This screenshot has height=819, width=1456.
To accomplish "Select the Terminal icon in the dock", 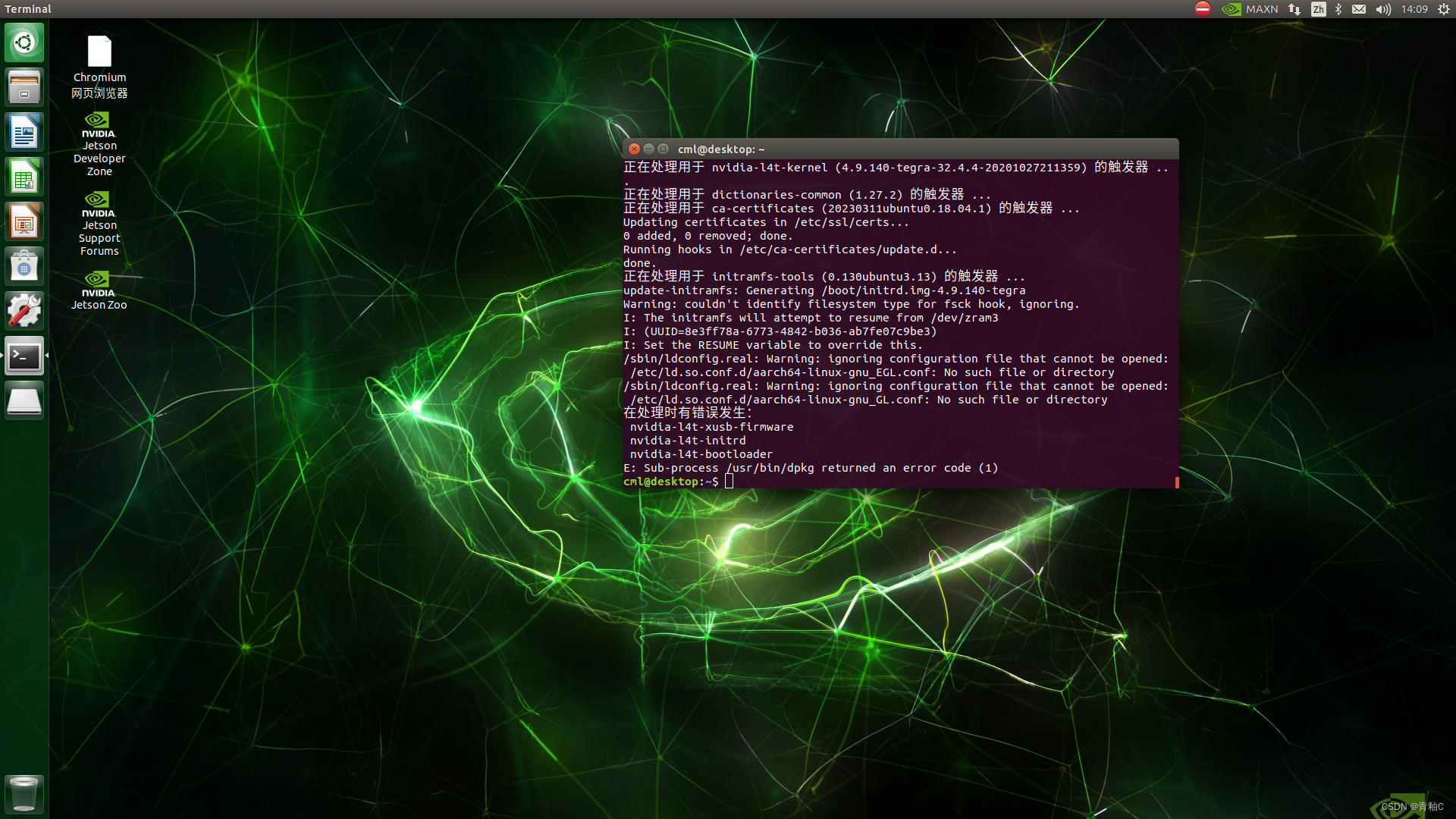I will (x=24, y=356).
